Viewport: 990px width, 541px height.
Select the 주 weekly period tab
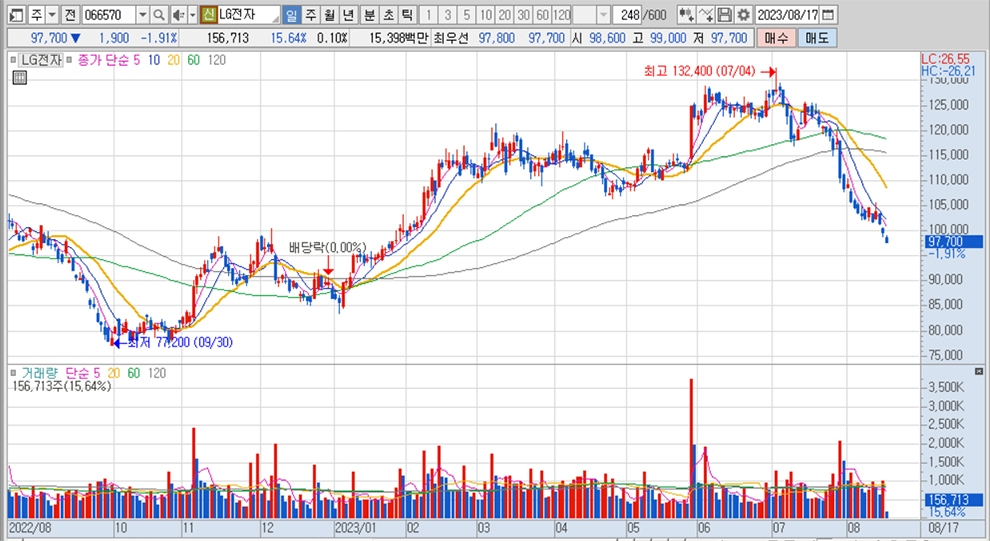point(310,15)
